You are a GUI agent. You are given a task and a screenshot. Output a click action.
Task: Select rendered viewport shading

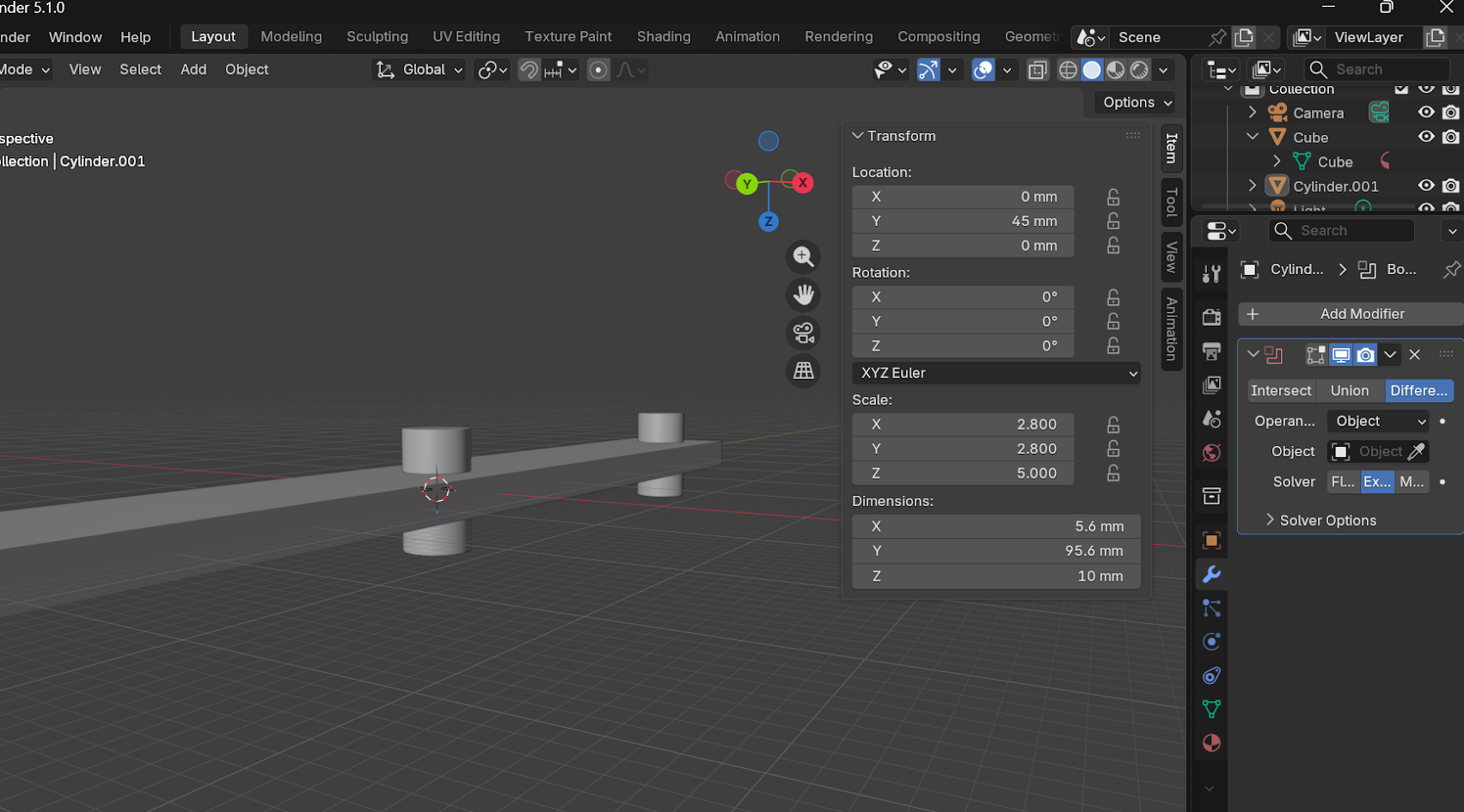tap(1140, 70)
